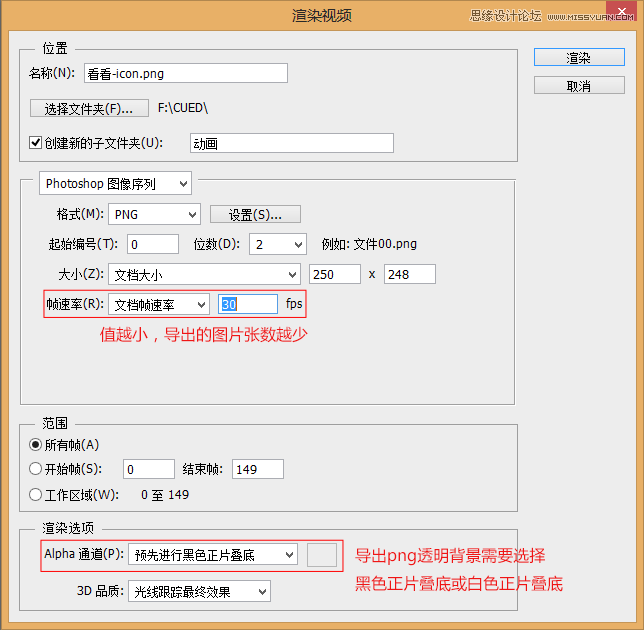The width and height of the screenshot is (644, 630).
Task: Click the 取消 (Cancel) button
Action: [x=579, y=85]
